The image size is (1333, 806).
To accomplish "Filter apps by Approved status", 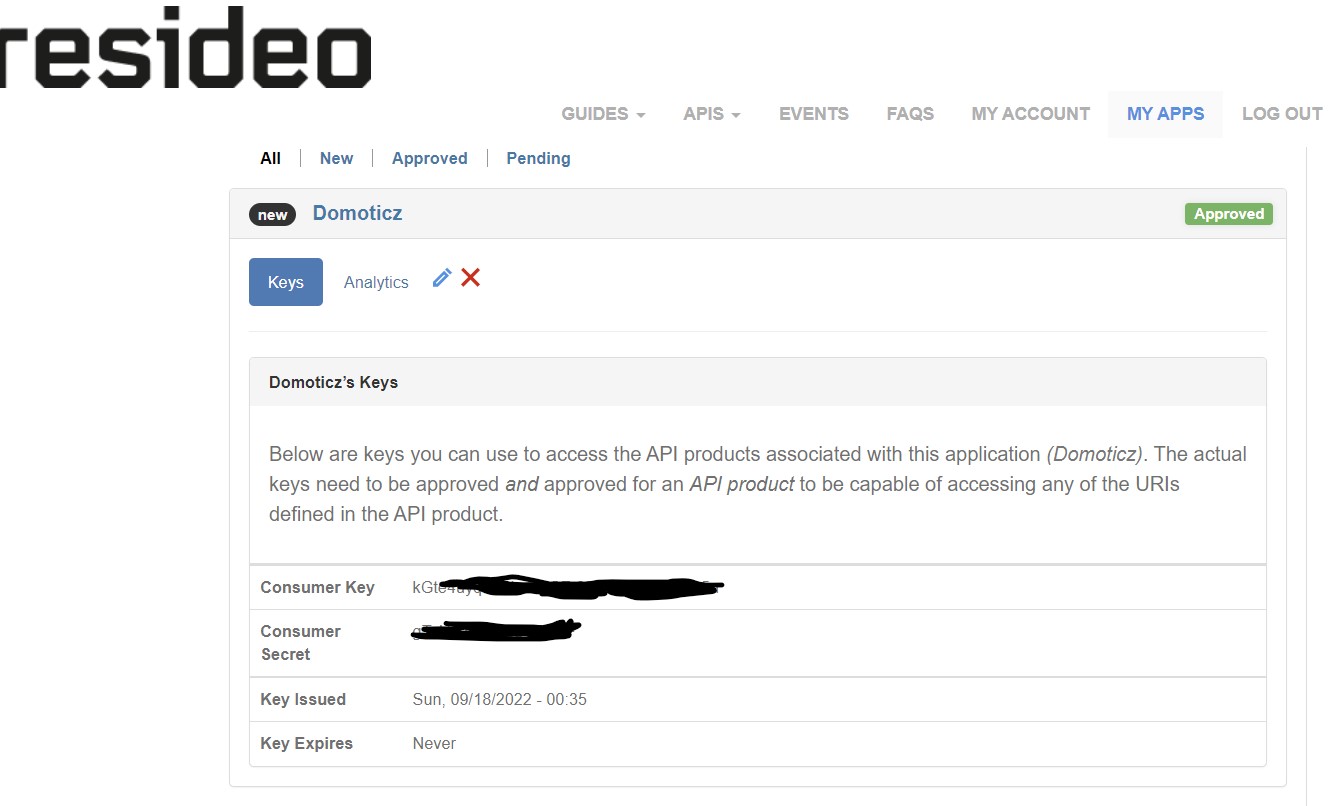I will 430,158.
